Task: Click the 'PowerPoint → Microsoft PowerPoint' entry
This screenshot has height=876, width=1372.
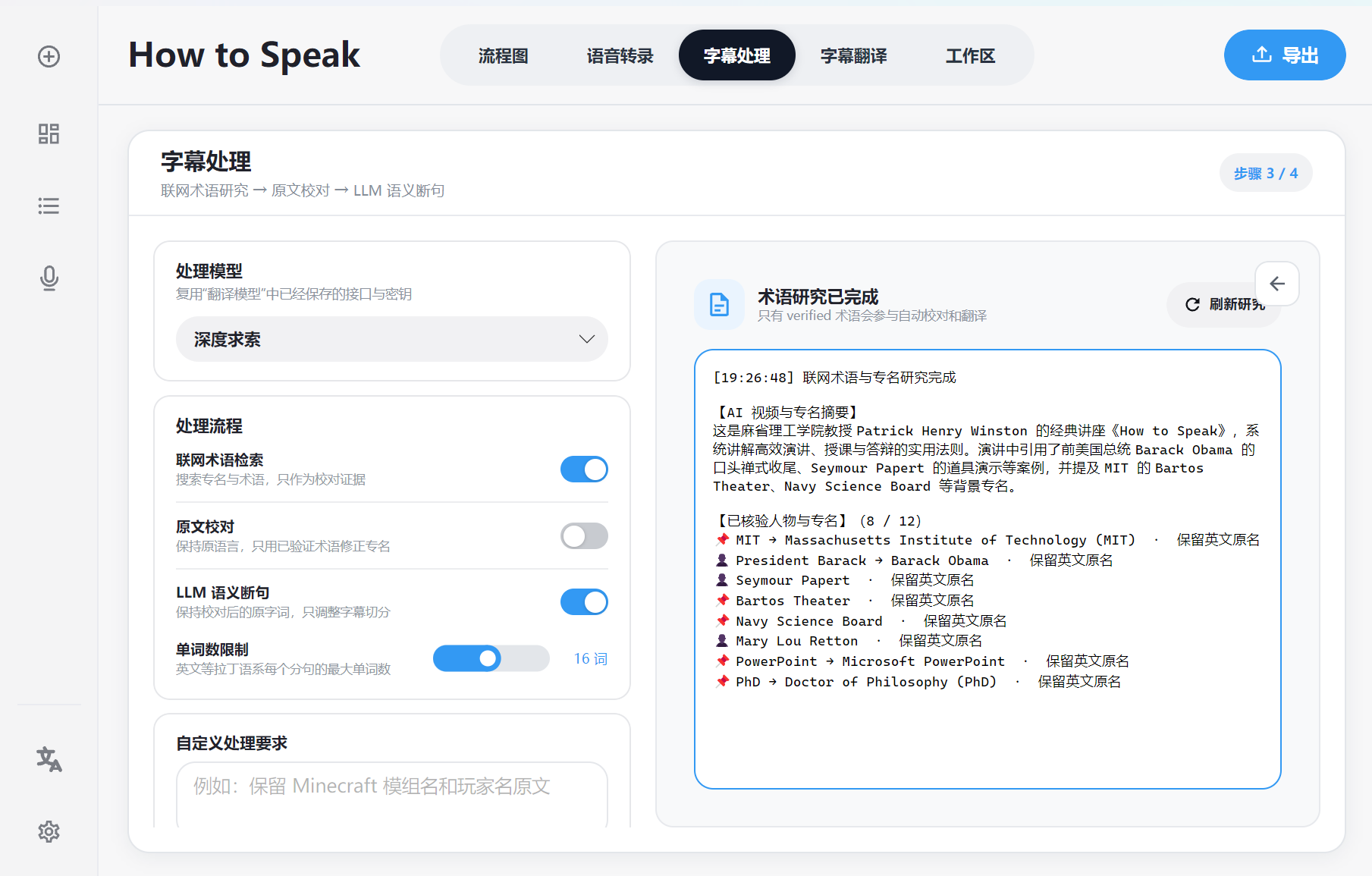Action: [x=922, y=661]
